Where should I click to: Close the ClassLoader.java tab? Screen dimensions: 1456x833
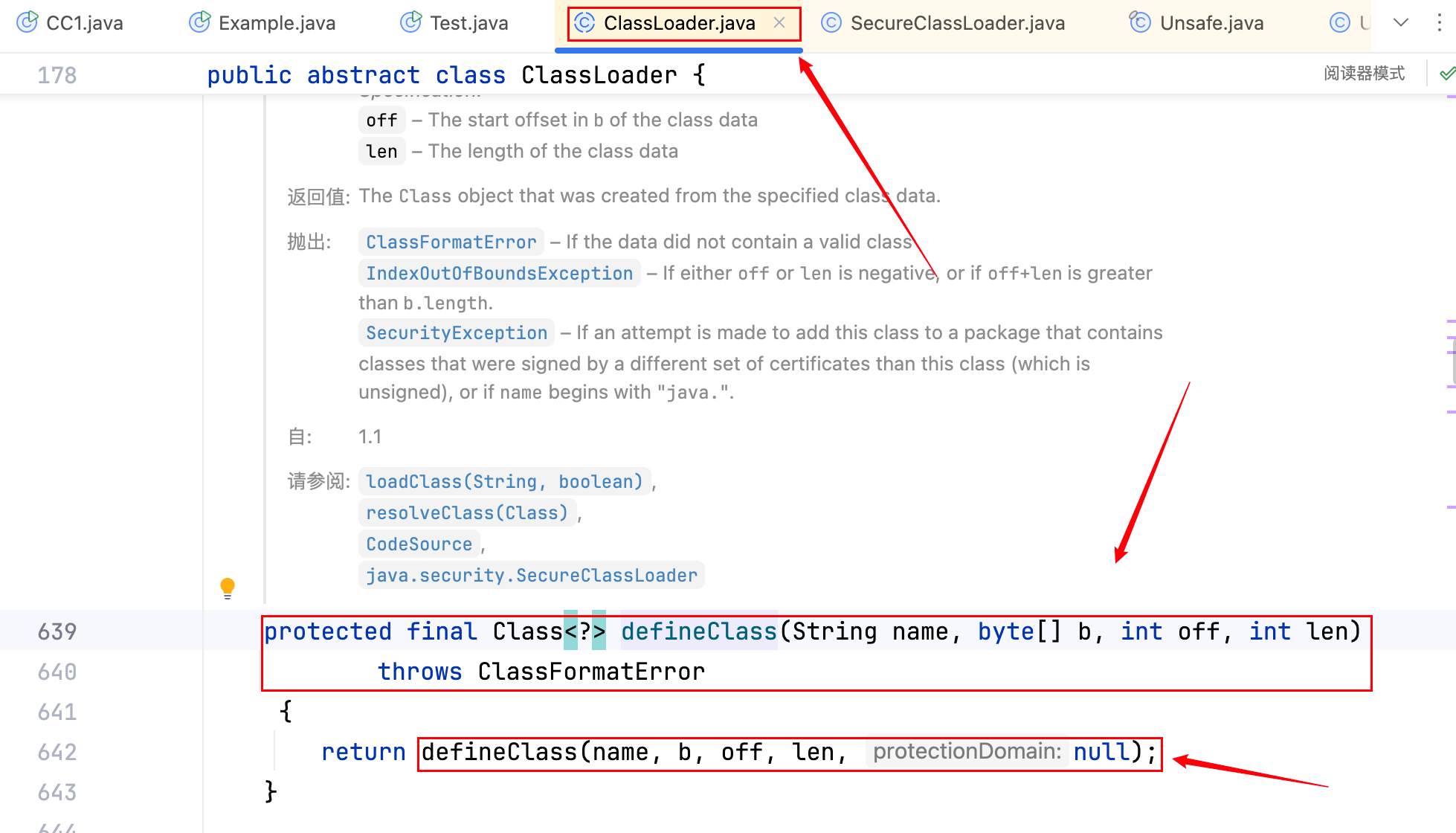pyautogui.click(x=779, y=23)
